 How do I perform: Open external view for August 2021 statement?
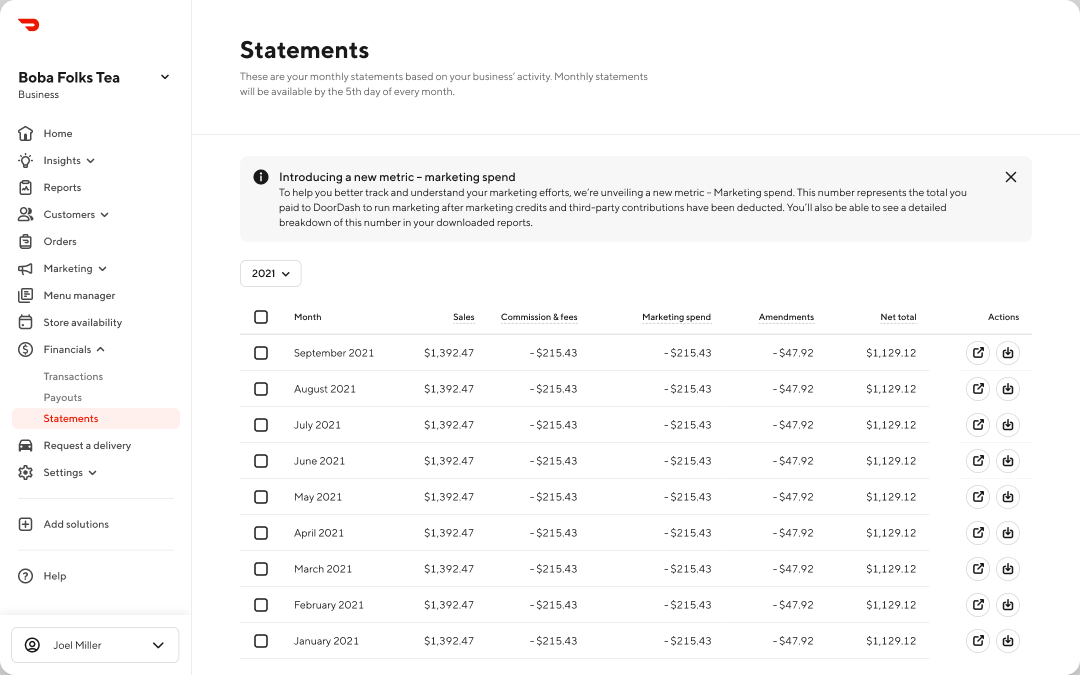pos(978,388)
